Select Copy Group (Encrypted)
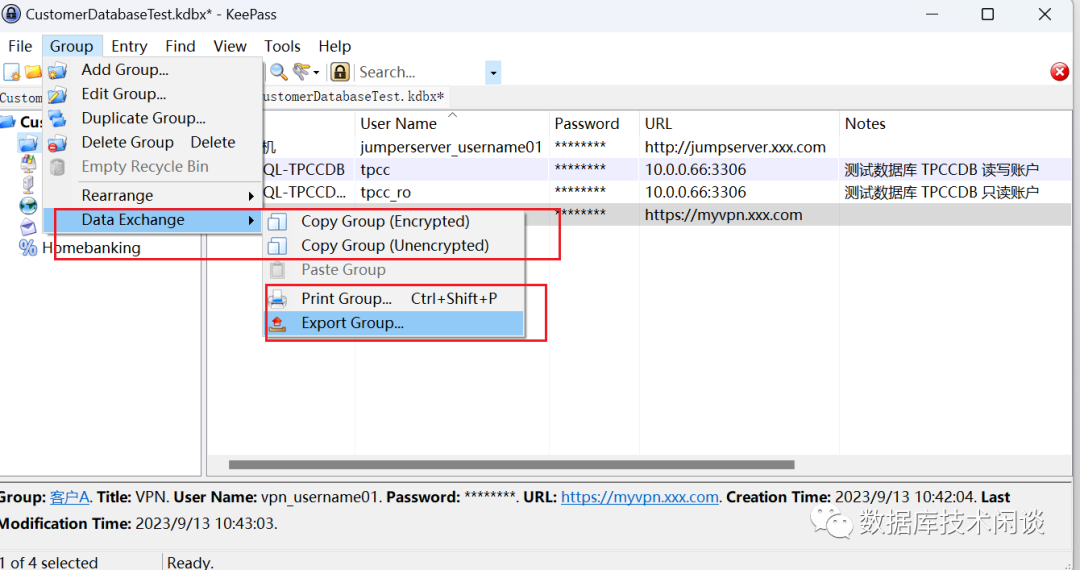The width and height of the screenshot is (1080, 570). [x=395, y=221]
